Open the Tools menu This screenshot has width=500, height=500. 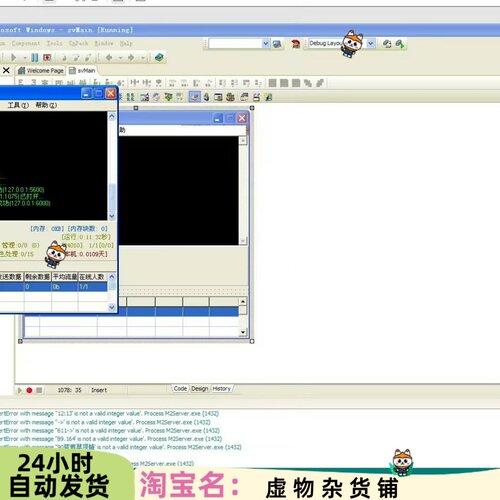pyautogui.click(x=55, y=43)
